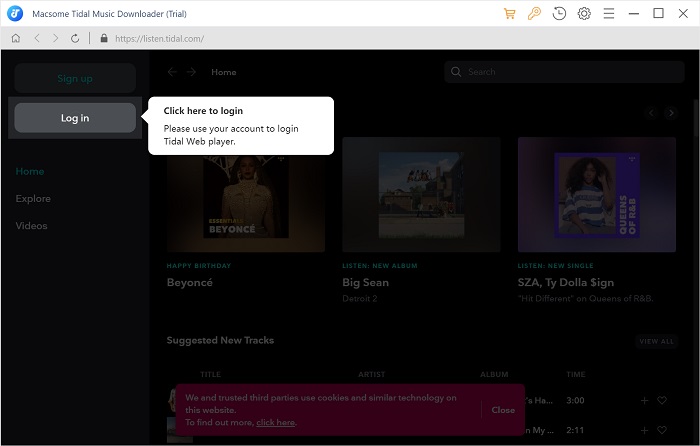Screen dimensions: 700x446
Task: Navigate back using browser toolbar arrow
Action: click(37, 38)
